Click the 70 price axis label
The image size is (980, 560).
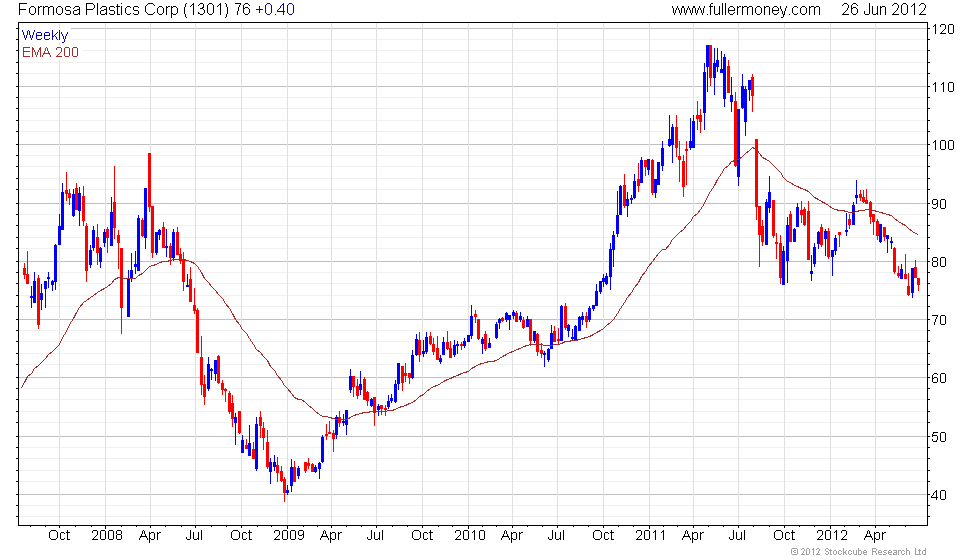[x=939, y=320]
